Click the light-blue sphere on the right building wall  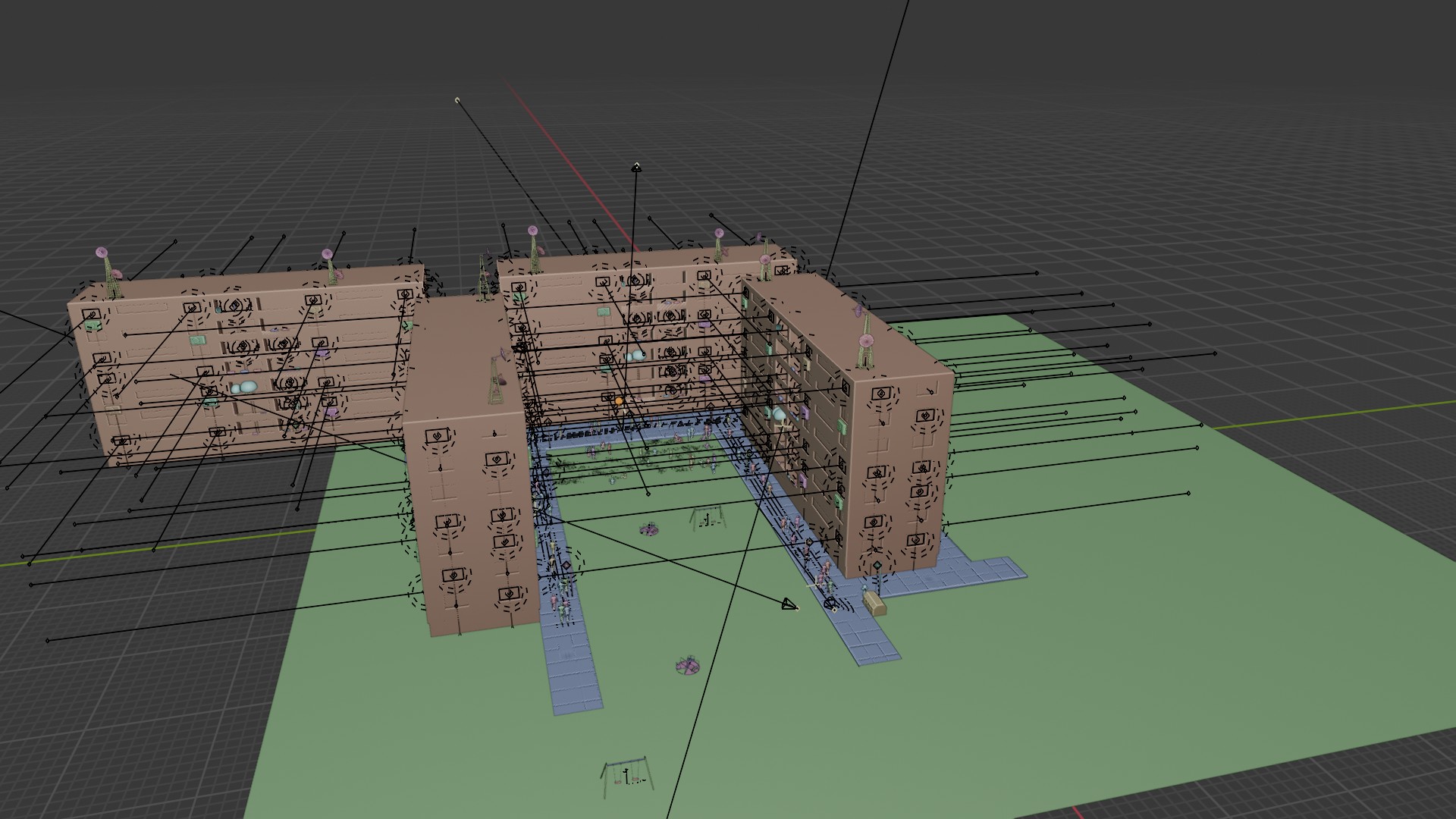coord(780,414)
